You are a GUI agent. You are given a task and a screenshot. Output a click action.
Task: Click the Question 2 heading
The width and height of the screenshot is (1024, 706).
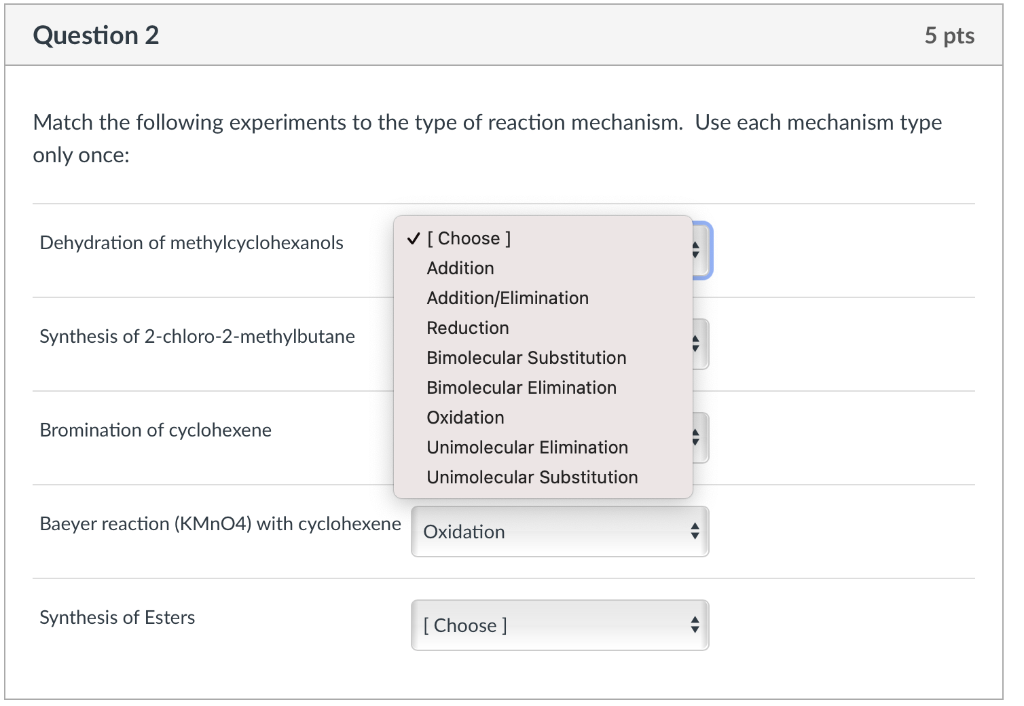(96, 36)
